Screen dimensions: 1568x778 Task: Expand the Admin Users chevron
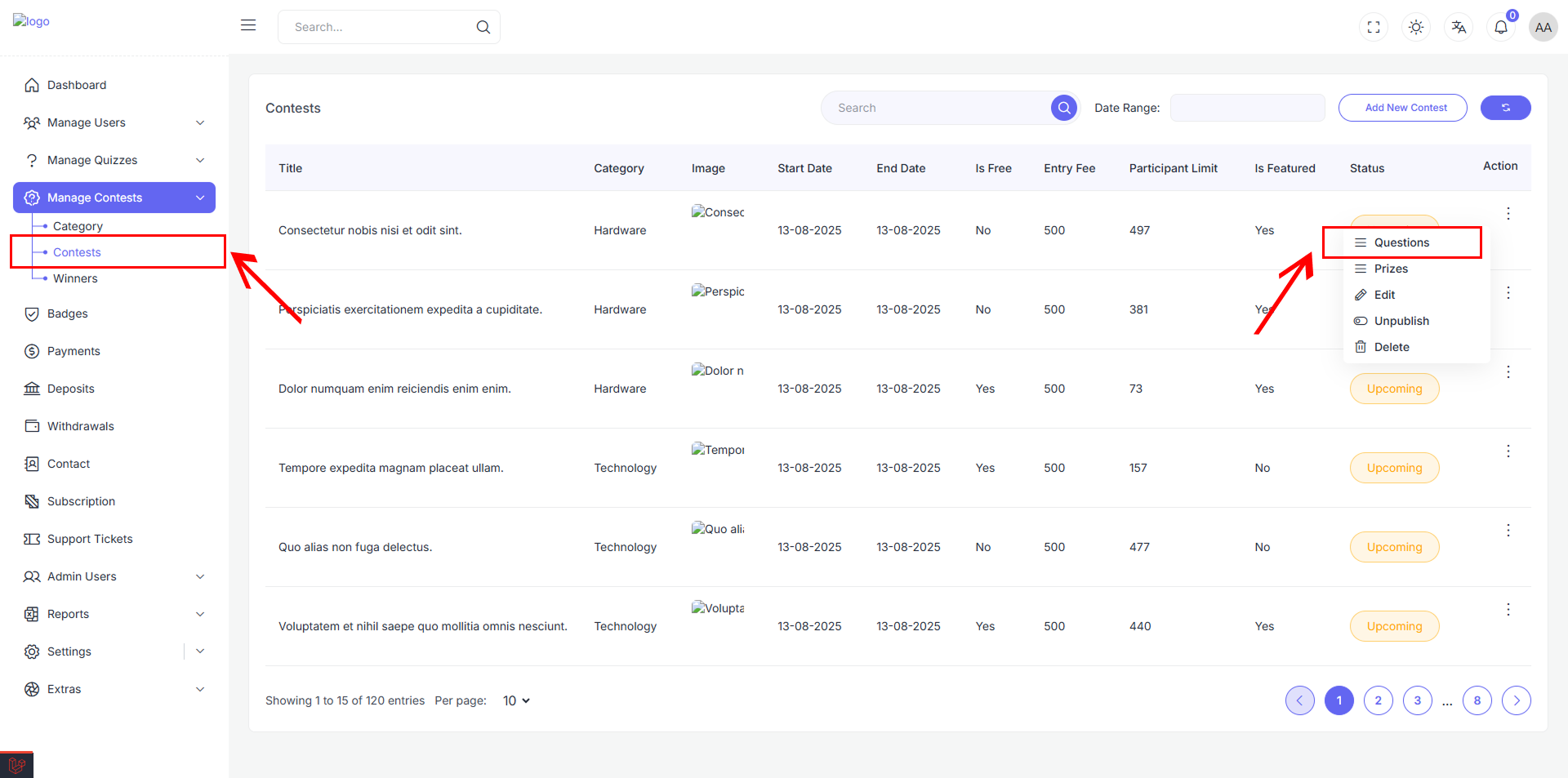point(200,576)
